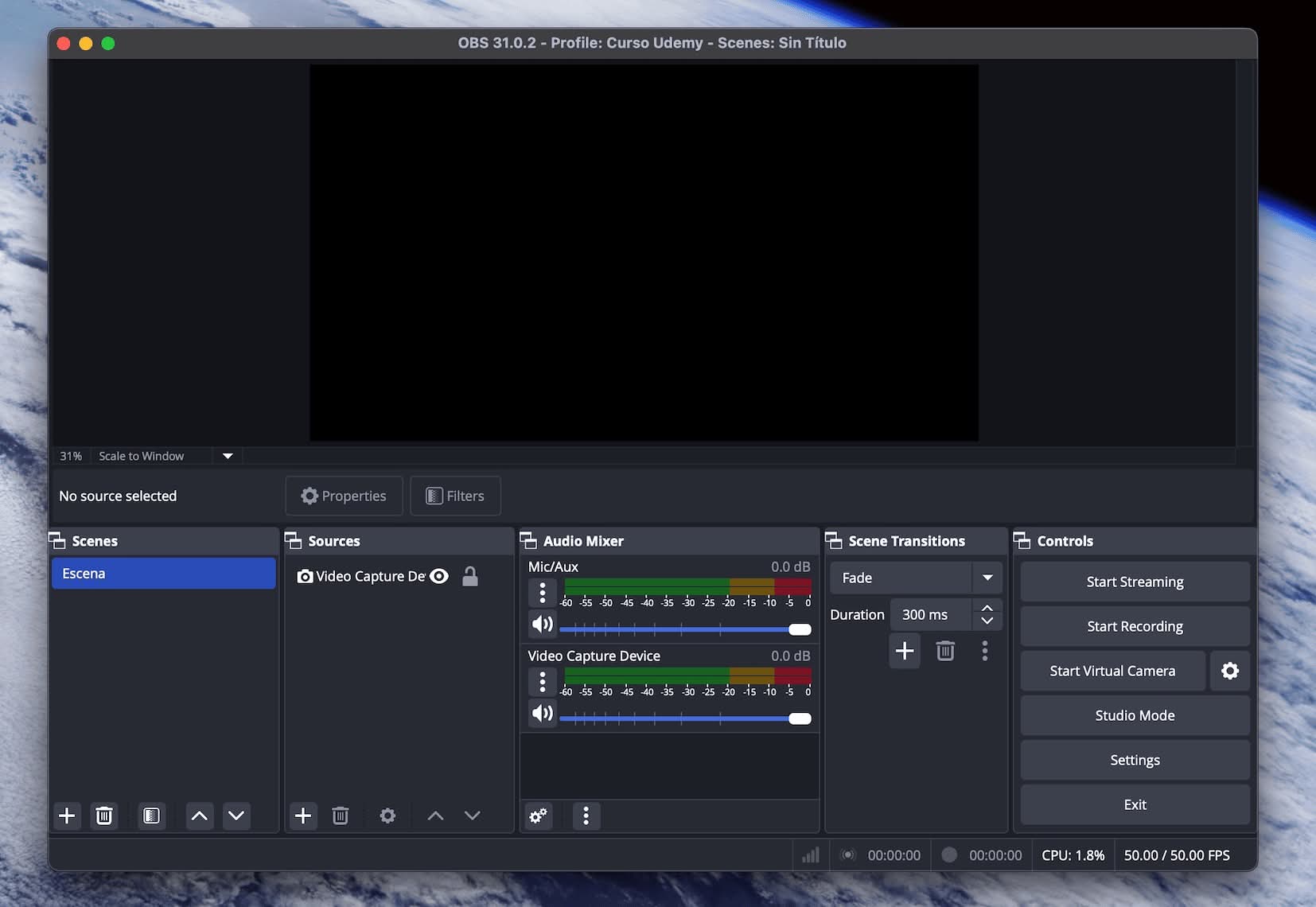Click the 300 ms duration field

coord(931,614)
